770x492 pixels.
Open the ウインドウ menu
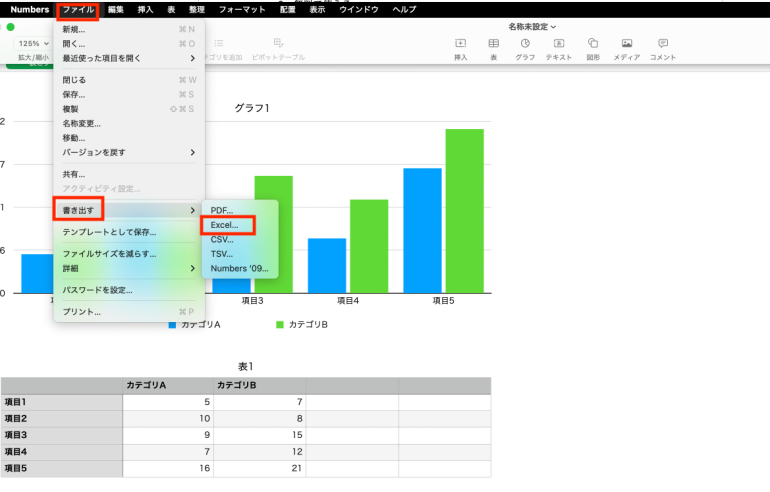click(359, 9)
